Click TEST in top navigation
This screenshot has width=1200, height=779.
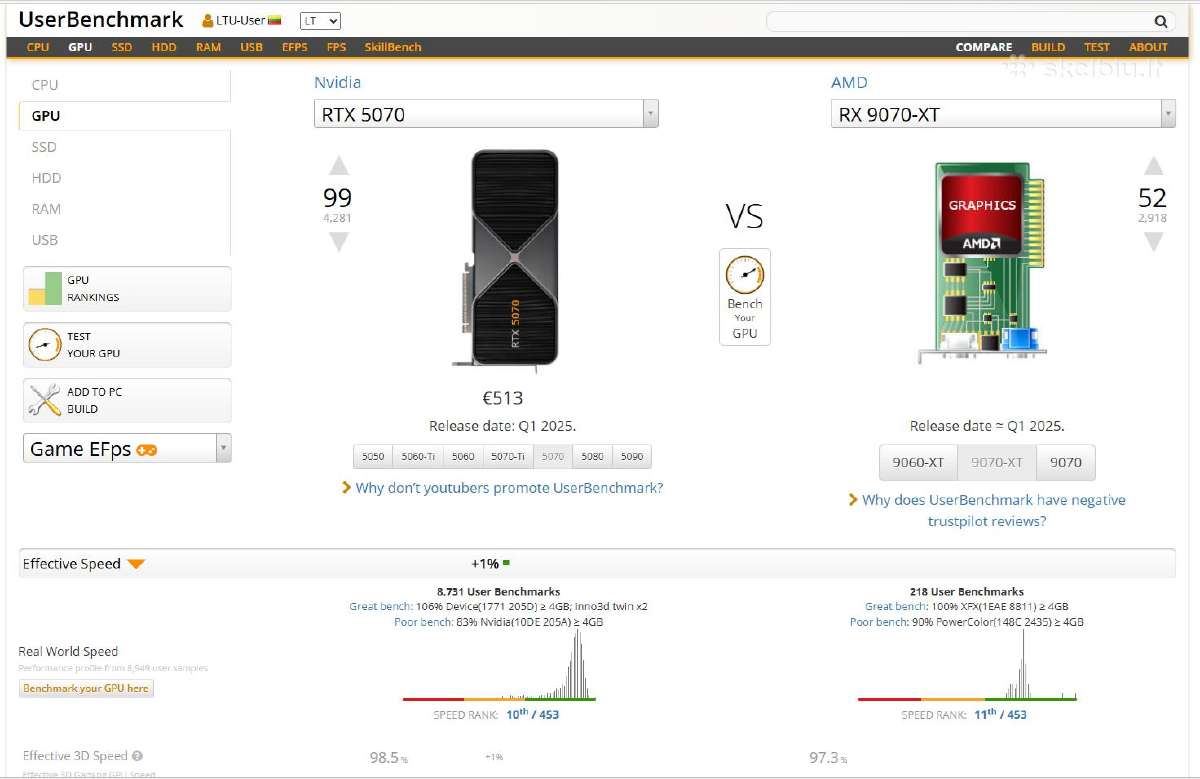pos(1097,47)
